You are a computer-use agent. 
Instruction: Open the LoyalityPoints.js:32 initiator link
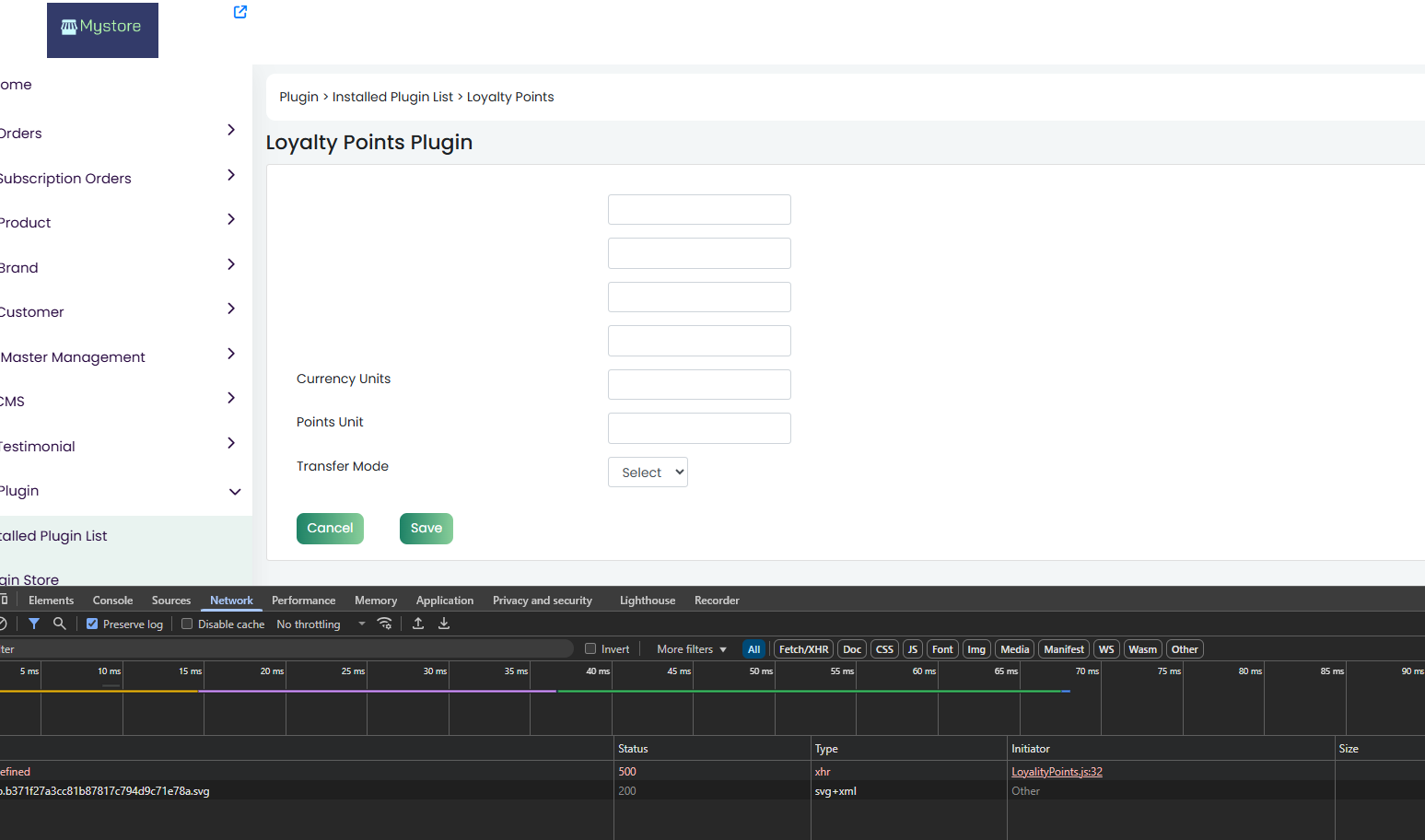click(1057, 772)
